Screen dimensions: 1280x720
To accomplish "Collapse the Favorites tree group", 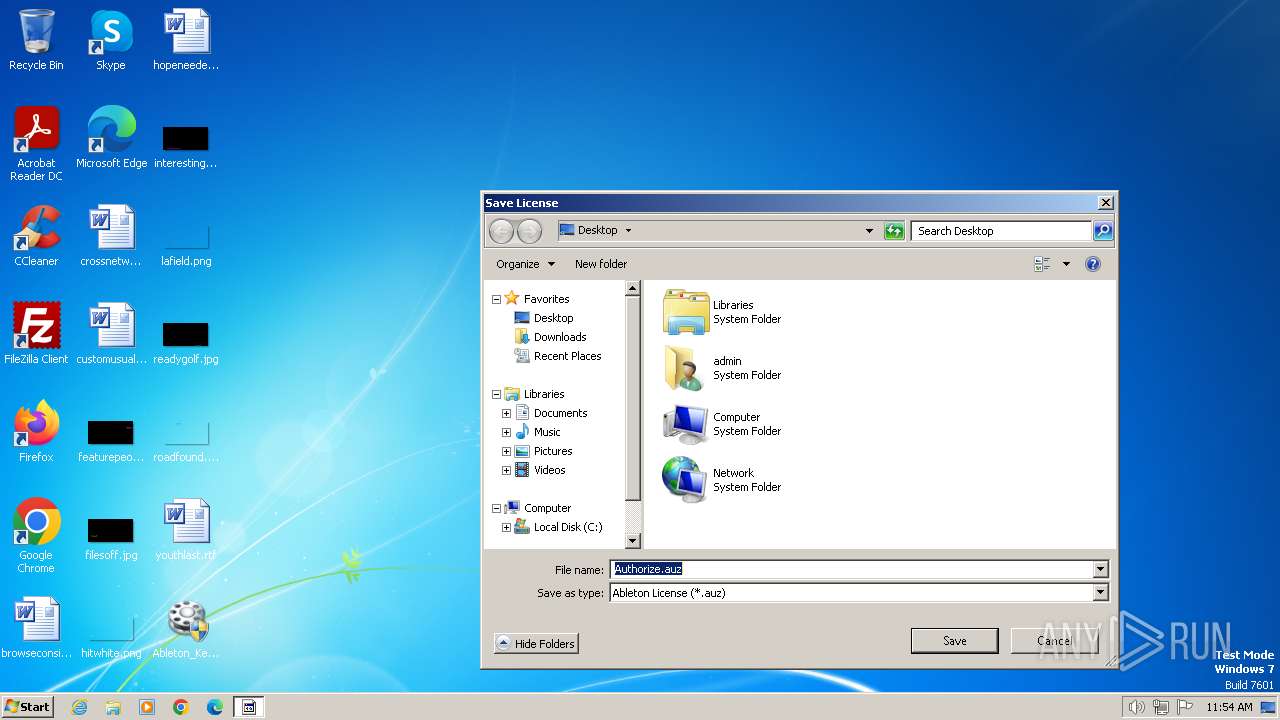I will [x=496, y=299].
